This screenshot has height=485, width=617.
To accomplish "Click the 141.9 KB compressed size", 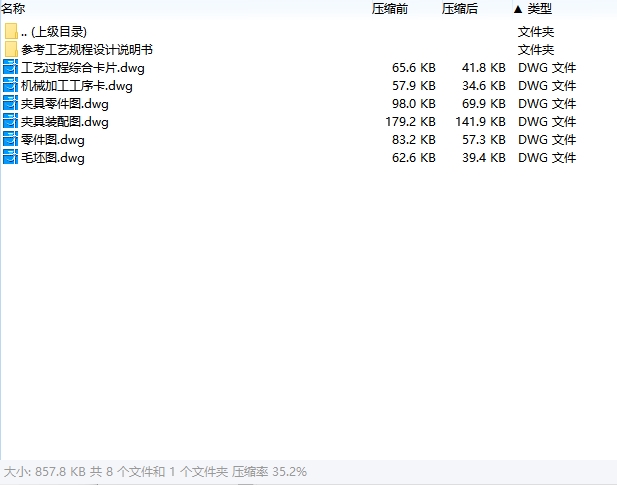I will (x=480, y=122).
